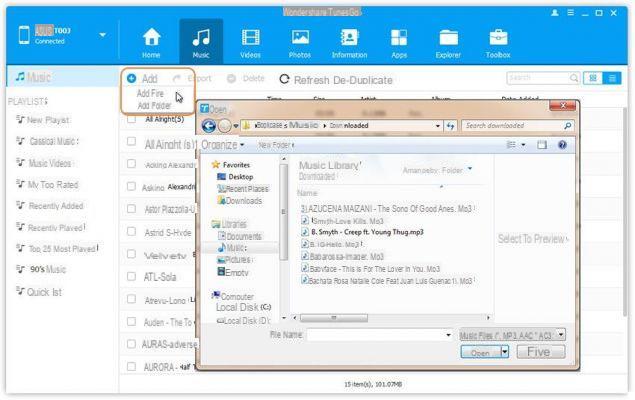Tick the checkbox for ATL-Sola row
The height and width of the screenshot is (400, 635).
131,276
